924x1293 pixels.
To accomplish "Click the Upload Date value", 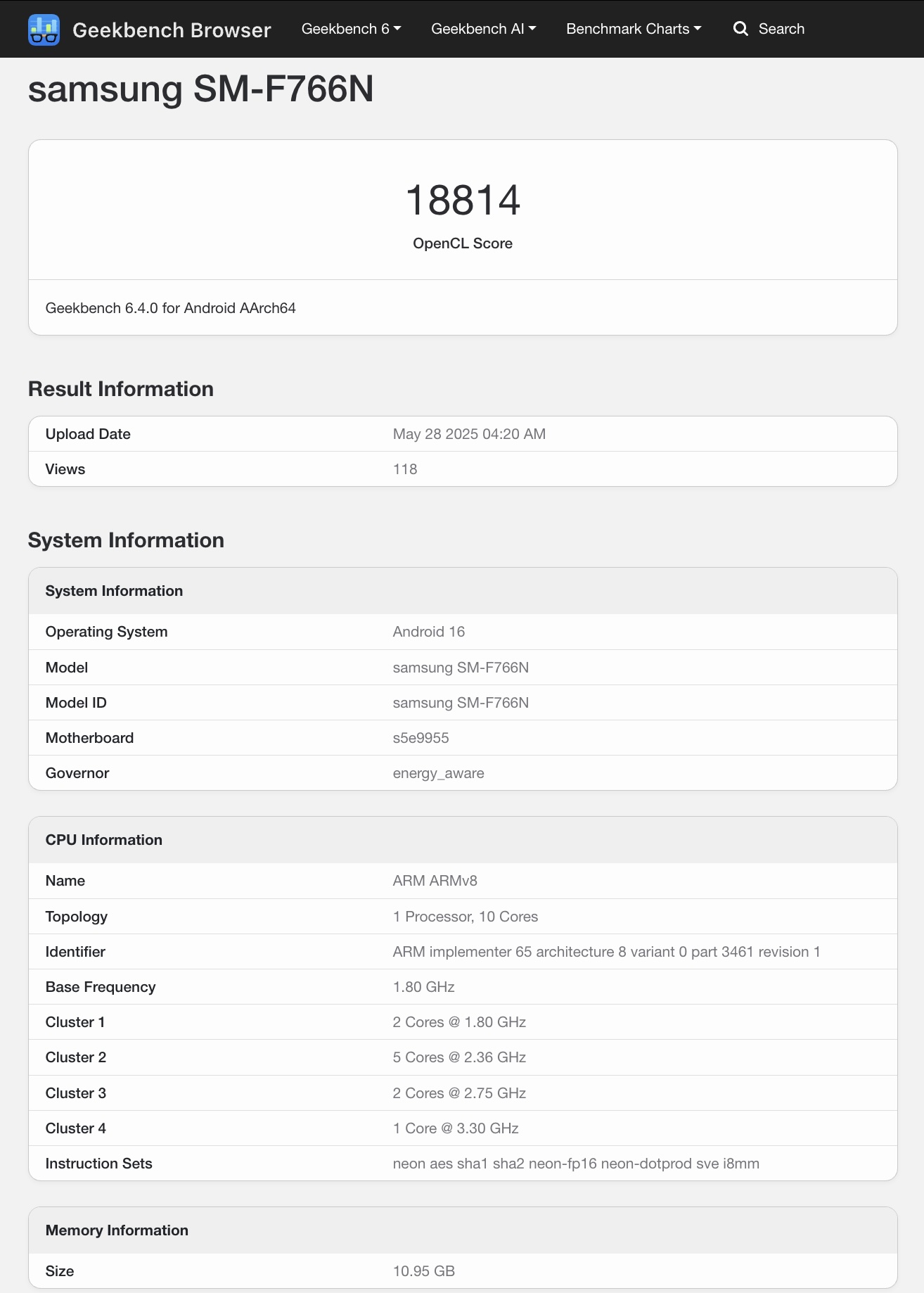I will point(469,434).
